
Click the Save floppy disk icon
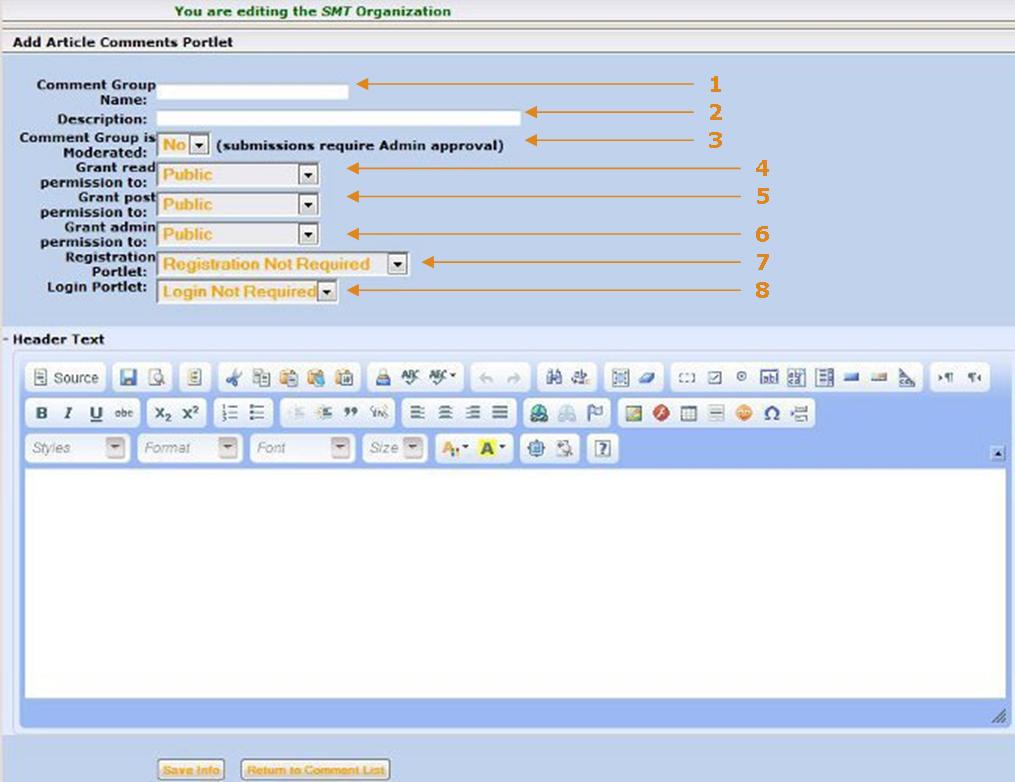pyautogui.click(x=128, y=377)
